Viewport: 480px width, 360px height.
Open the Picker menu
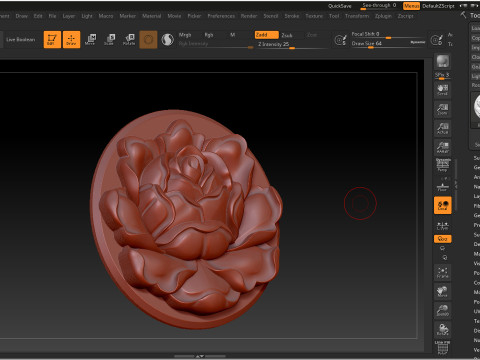(x=194, y=16)
